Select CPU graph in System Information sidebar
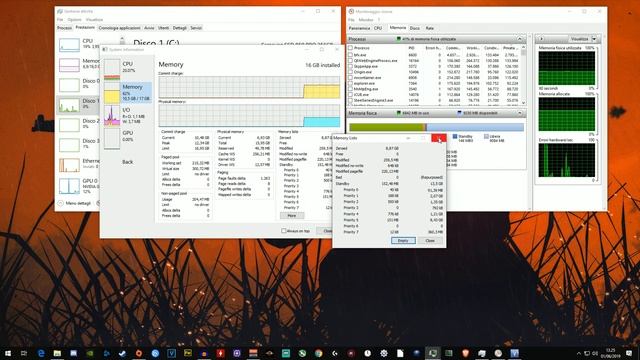 click(111, 70)
